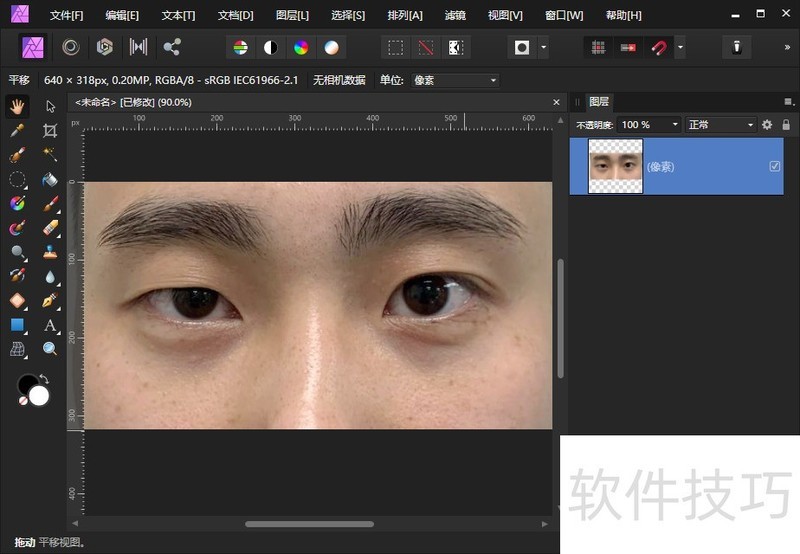Select the Mesh Warp tool
800x554 pixels.
(x=17, y=349)
